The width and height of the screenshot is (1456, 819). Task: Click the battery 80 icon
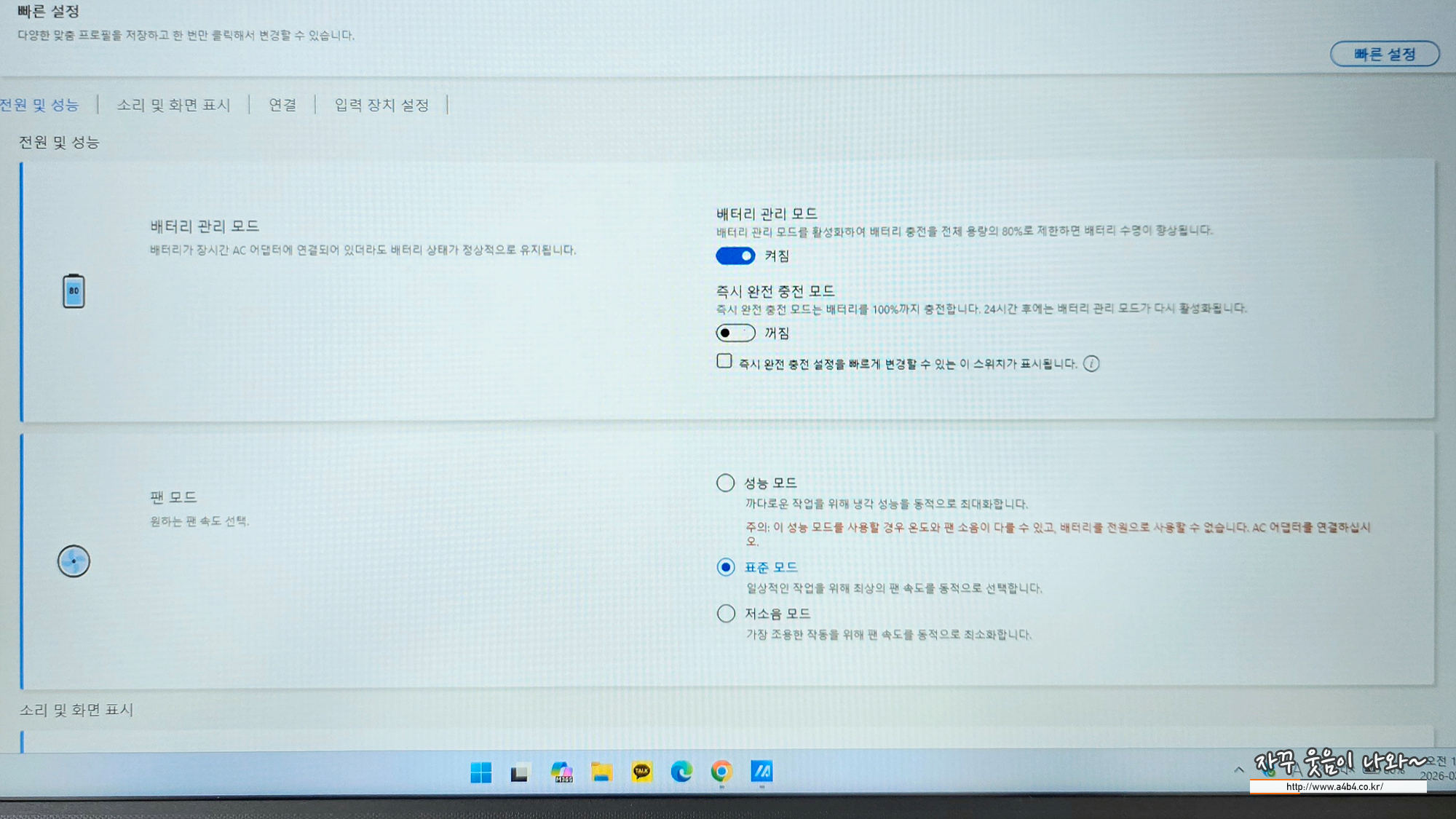click(x=74, y=290)
